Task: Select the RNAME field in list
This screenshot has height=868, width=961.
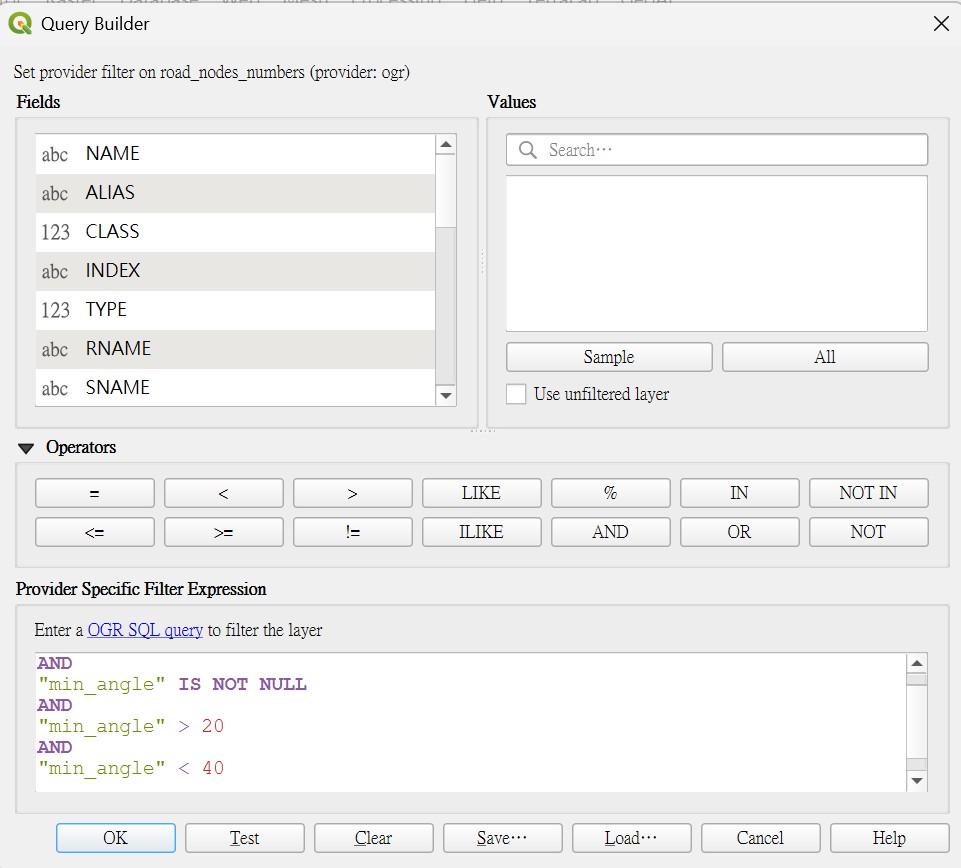Action: (x=235, y=349)
